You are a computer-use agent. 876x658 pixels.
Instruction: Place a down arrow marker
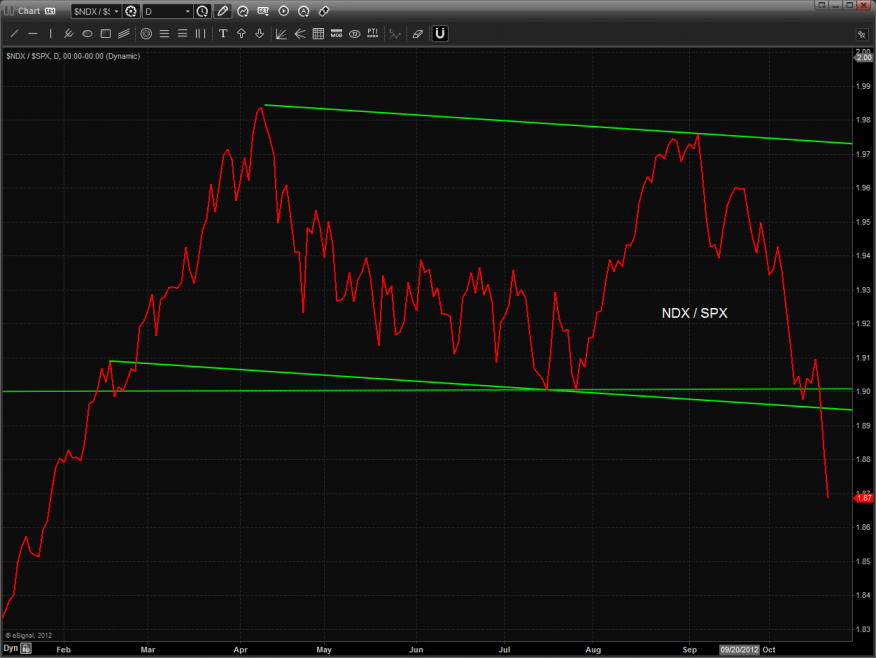click(259, 34)
